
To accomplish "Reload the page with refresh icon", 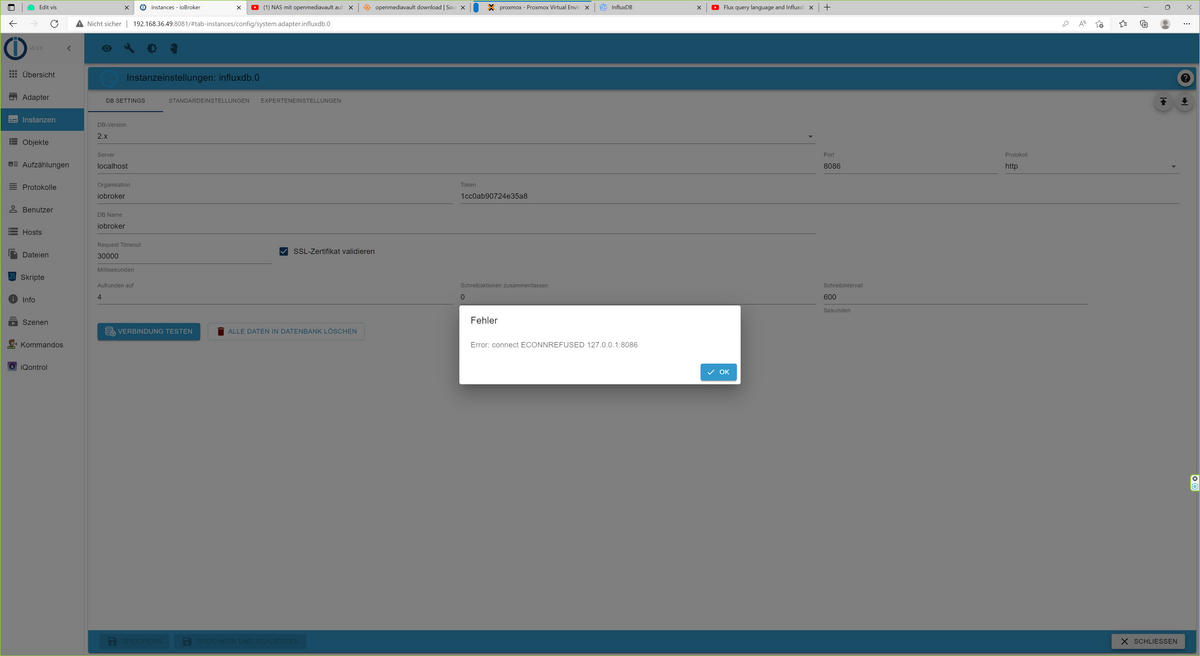I will [56, 23].
